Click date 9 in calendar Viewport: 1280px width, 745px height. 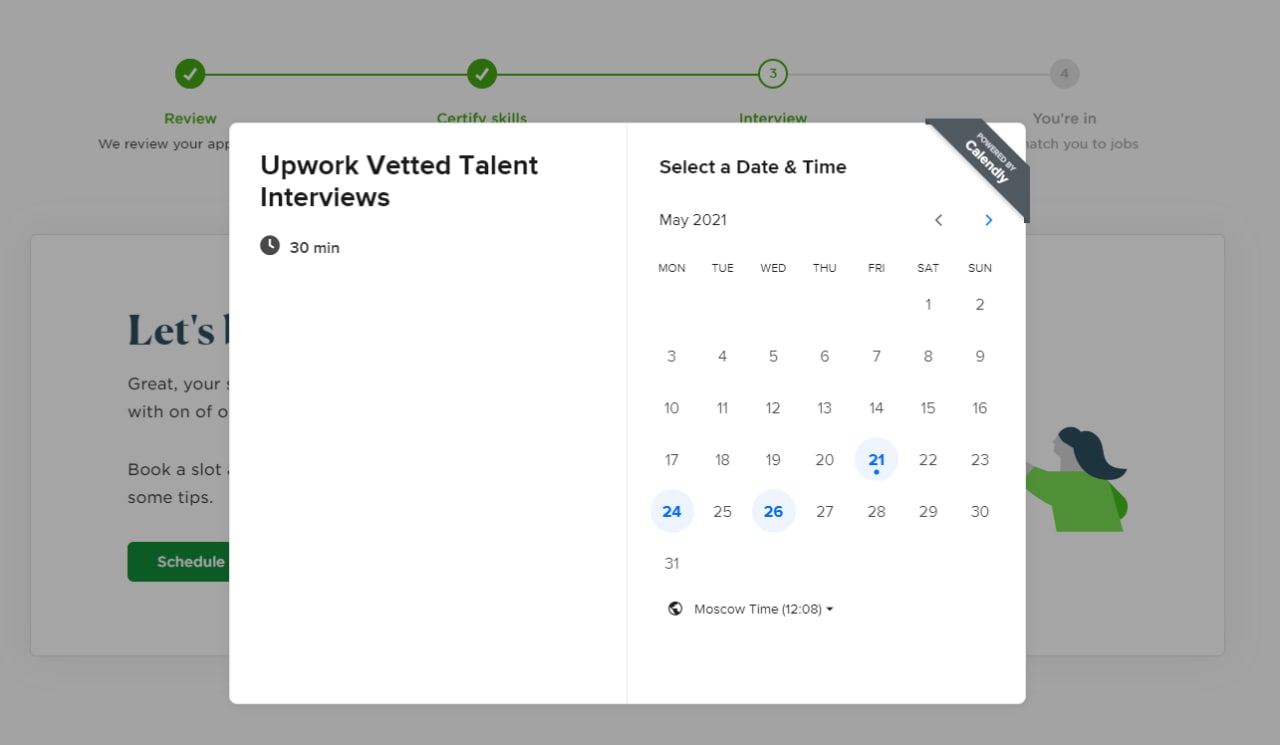tap(980, 356)
